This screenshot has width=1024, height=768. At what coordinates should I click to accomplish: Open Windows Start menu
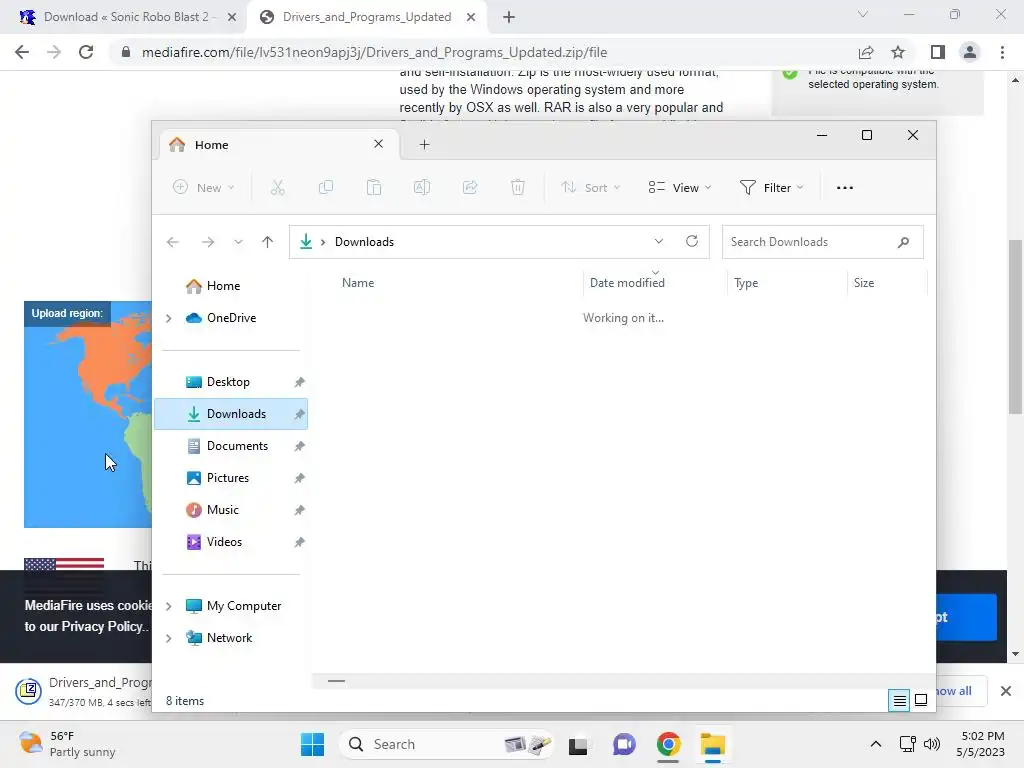coord(312,744)
